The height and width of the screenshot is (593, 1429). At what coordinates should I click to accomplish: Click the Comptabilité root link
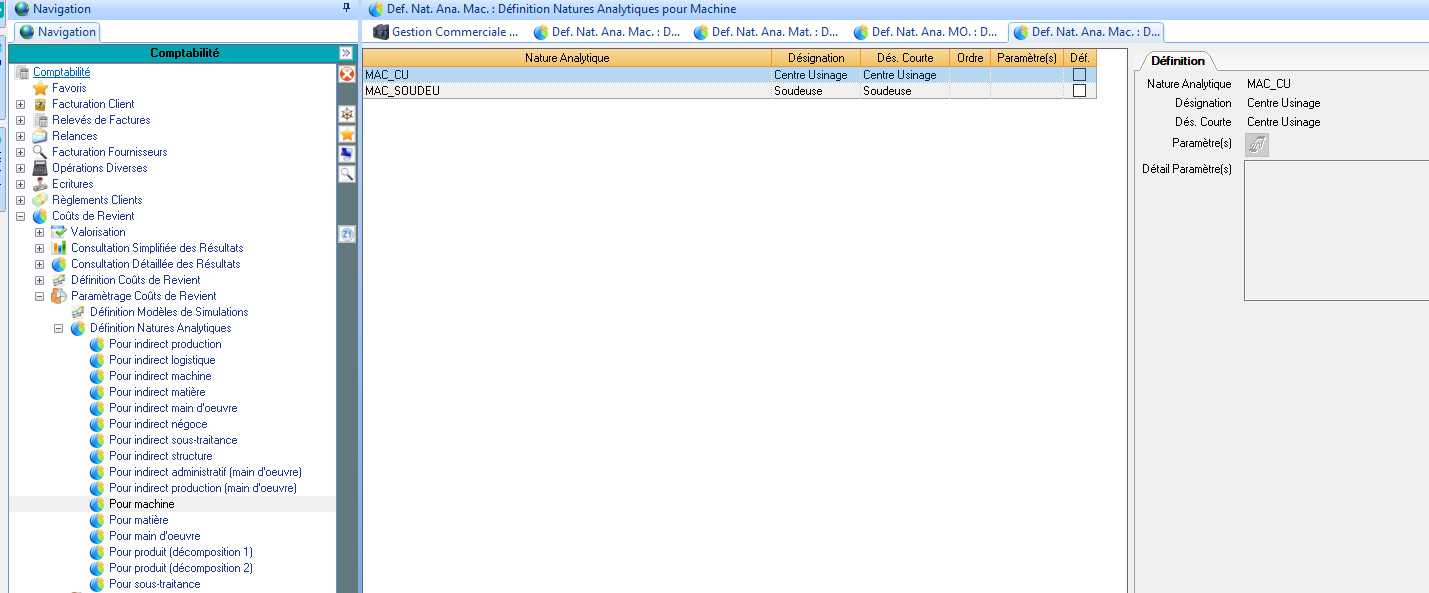(61, 72)
